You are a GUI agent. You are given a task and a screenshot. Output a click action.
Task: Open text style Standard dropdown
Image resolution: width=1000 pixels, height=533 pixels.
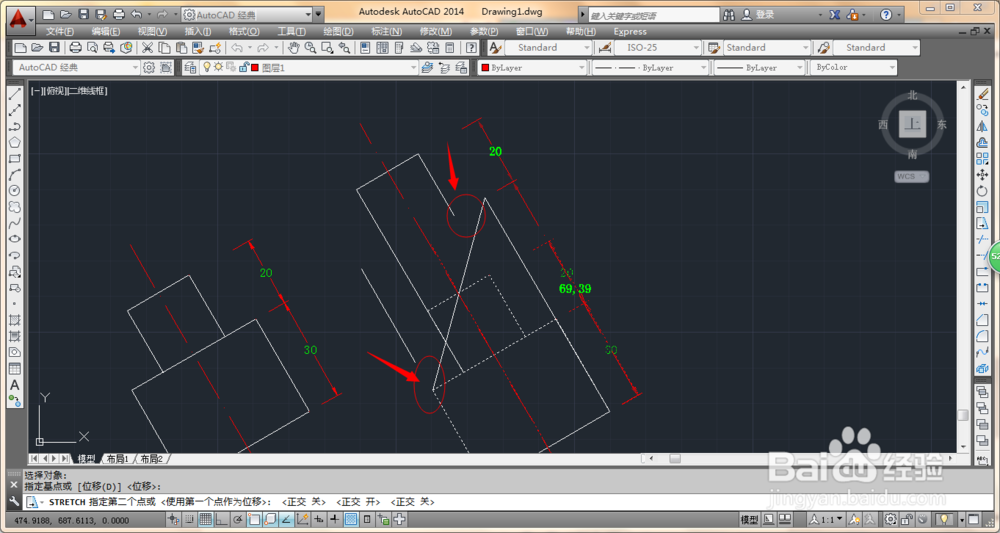tap(548, 48)
